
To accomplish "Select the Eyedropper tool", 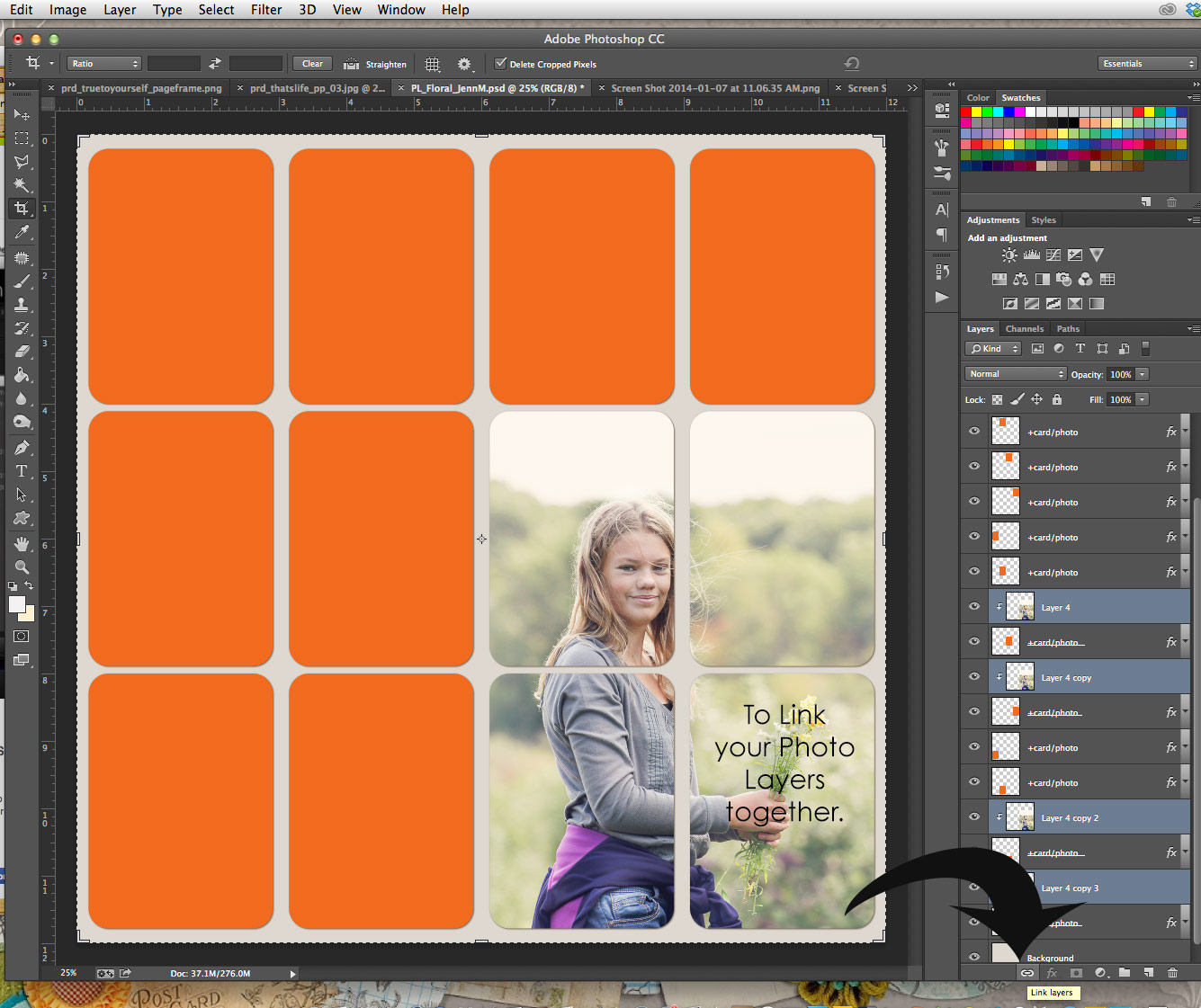I will click(22, 232).
